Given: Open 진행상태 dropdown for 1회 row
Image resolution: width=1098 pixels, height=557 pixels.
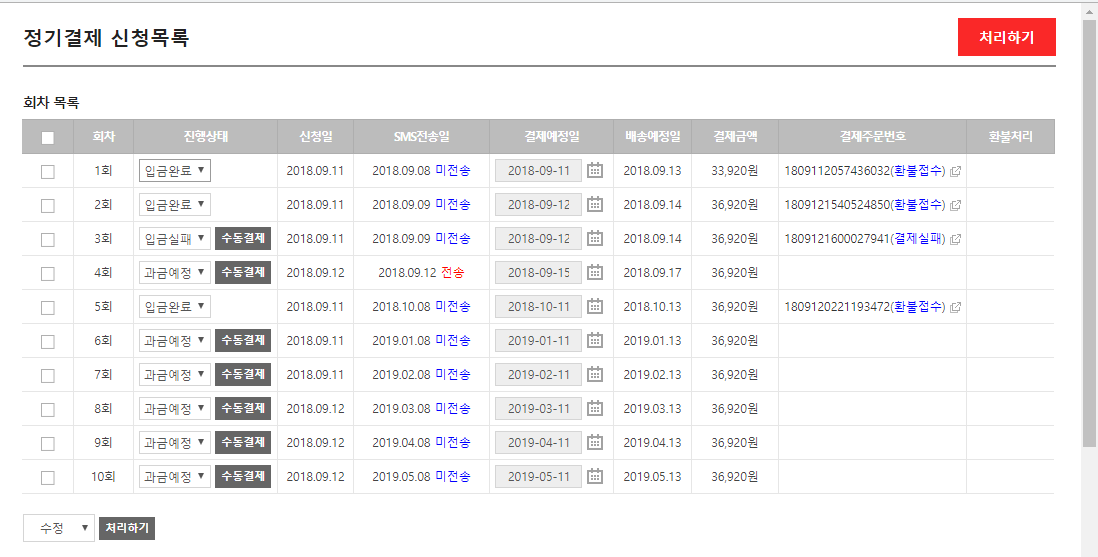Looking at the screenshot, I should 175,171.
